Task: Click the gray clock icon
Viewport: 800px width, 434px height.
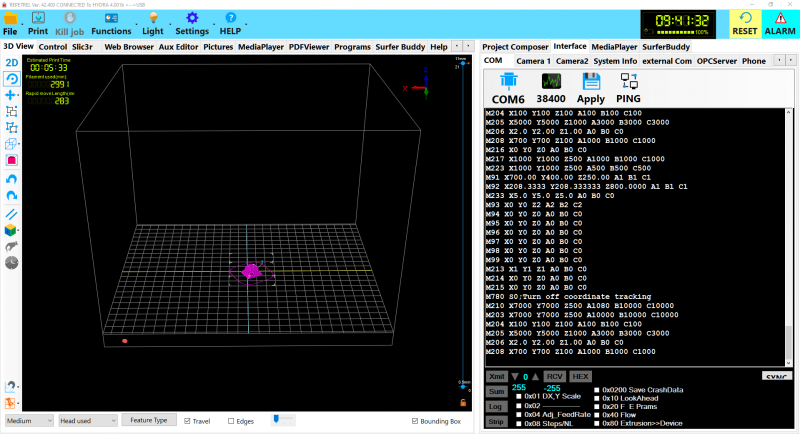Action: tap(11, 263)
